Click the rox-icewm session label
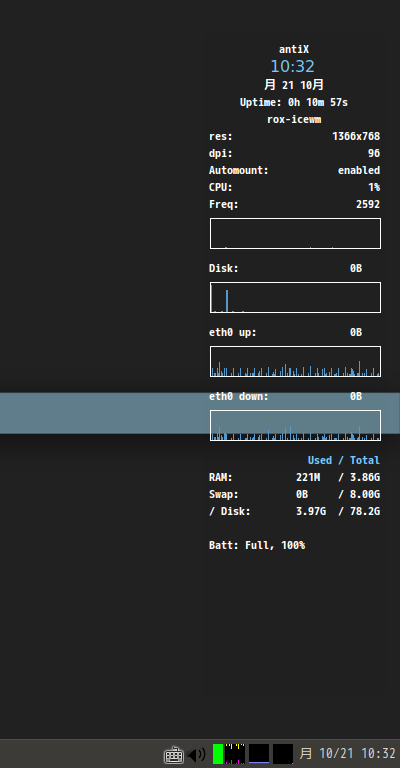This screenshot has height=768, width=400. tap(294, 120)
